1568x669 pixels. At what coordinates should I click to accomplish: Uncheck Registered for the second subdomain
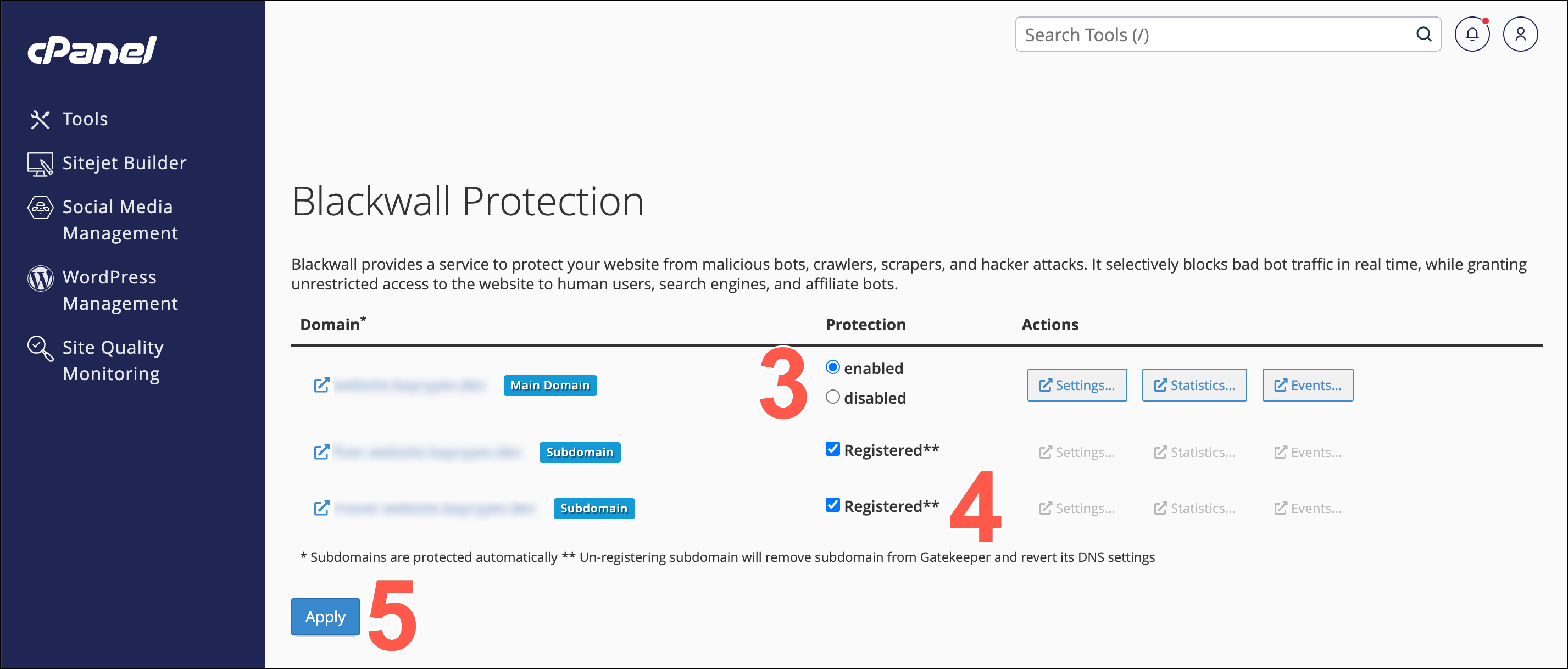(832, 505)
